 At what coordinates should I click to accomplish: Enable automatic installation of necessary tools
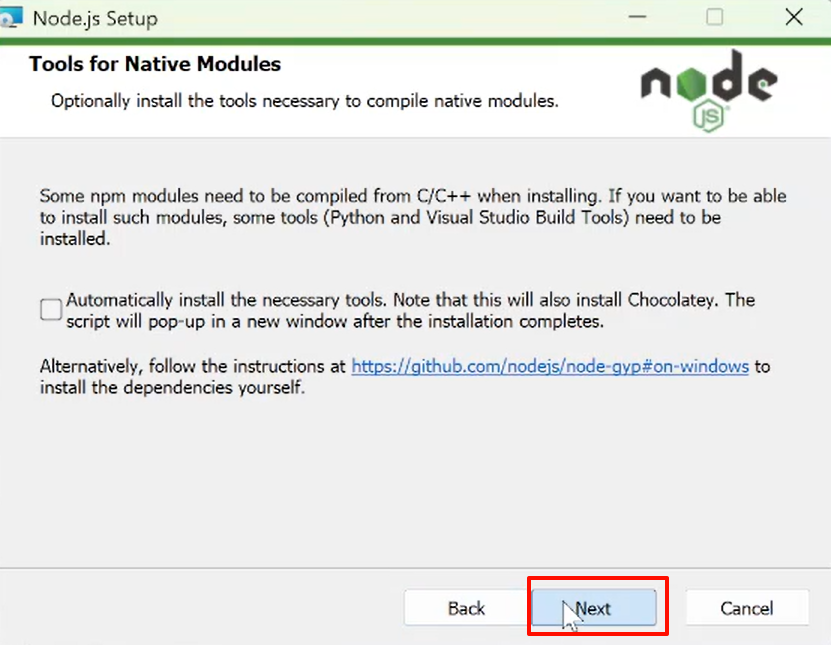[51, 310]
